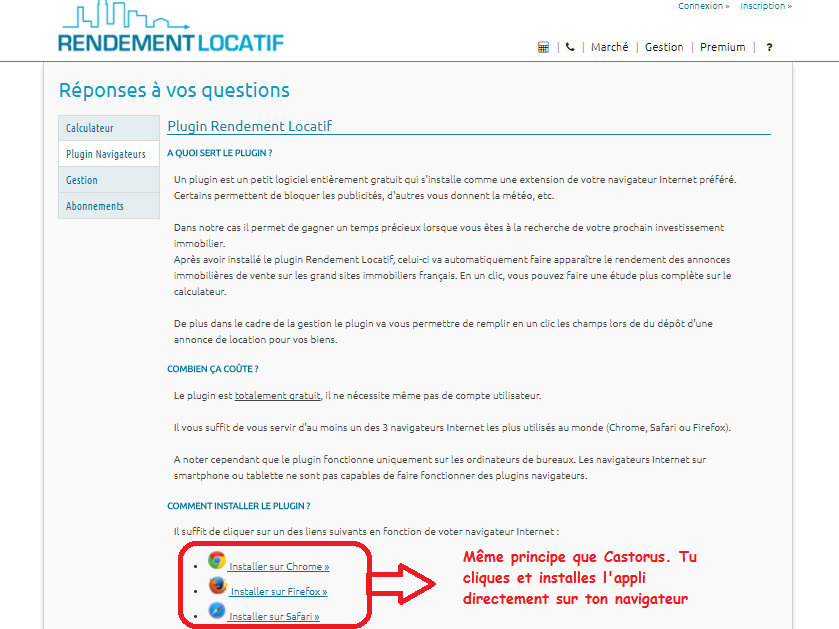Click the Chrome browser icon
The width and height of the screenshot is (839, 629).
(x=217, y=560)
